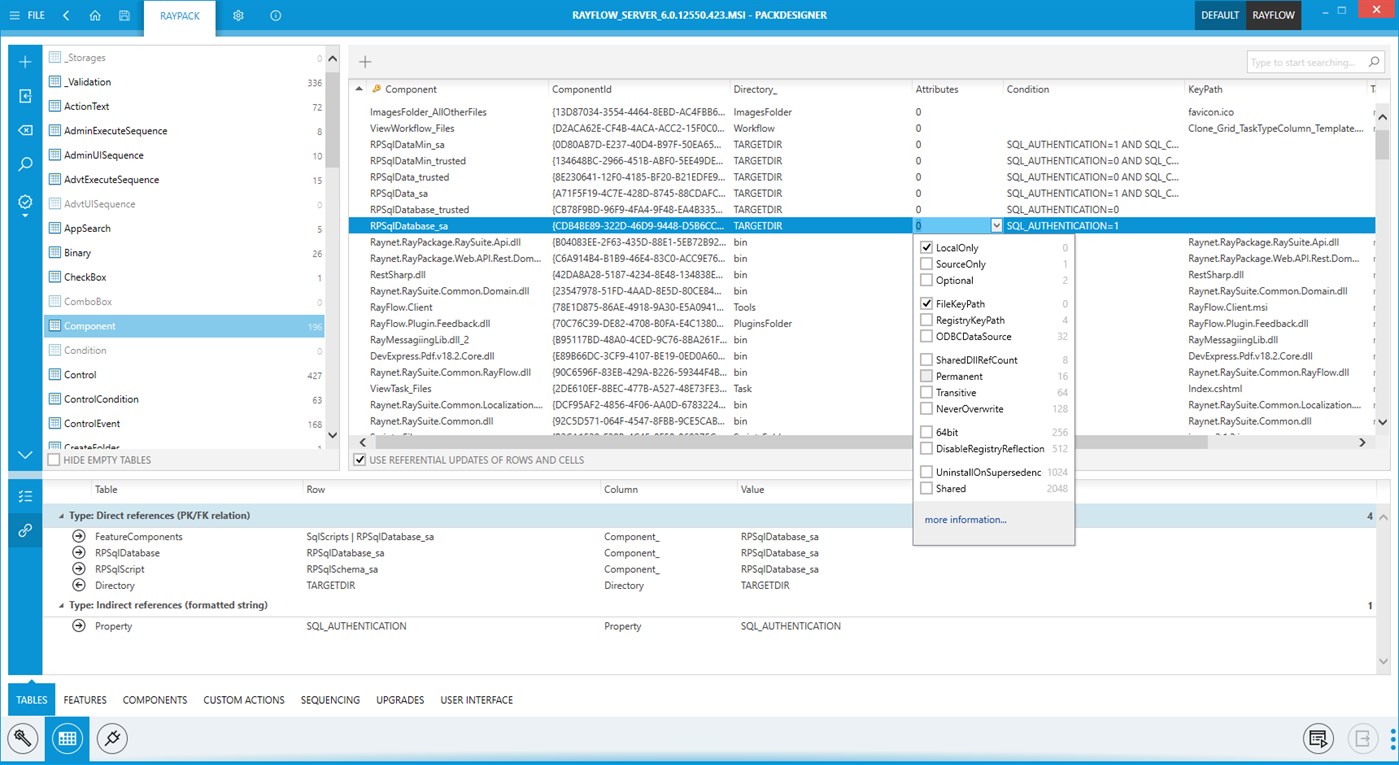Open the wrench tool in the bottom-left toolbar
The width and height of the screenshot is (1399, 765).
(22, 738)
